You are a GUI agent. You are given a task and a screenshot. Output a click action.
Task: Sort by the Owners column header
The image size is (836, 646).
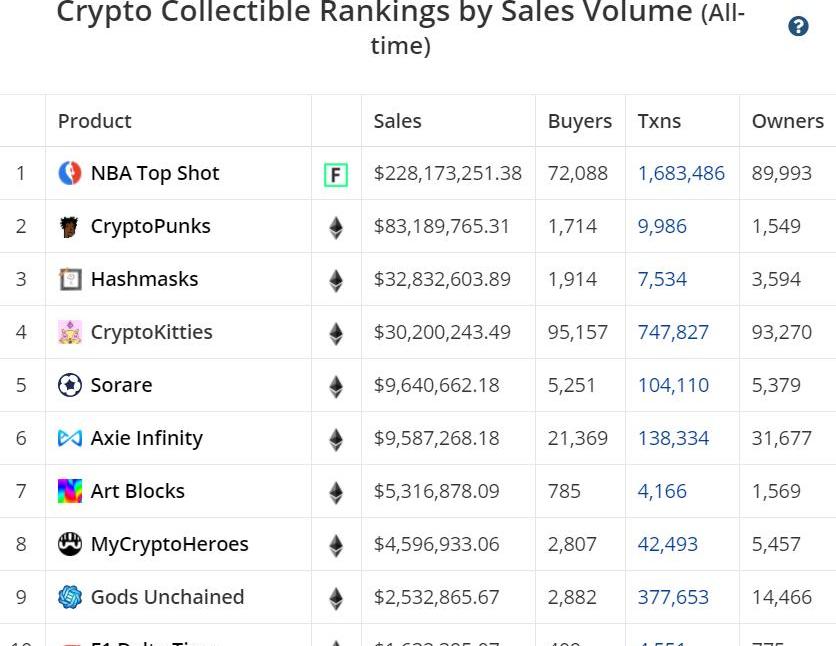(787, 121)
